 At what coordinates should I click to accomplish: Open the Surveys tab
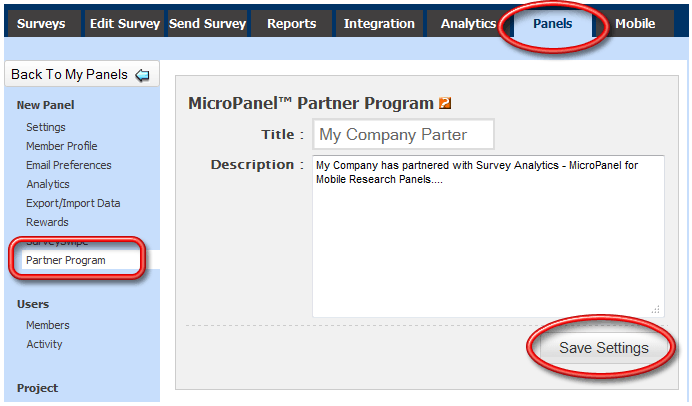pos(41,24)
